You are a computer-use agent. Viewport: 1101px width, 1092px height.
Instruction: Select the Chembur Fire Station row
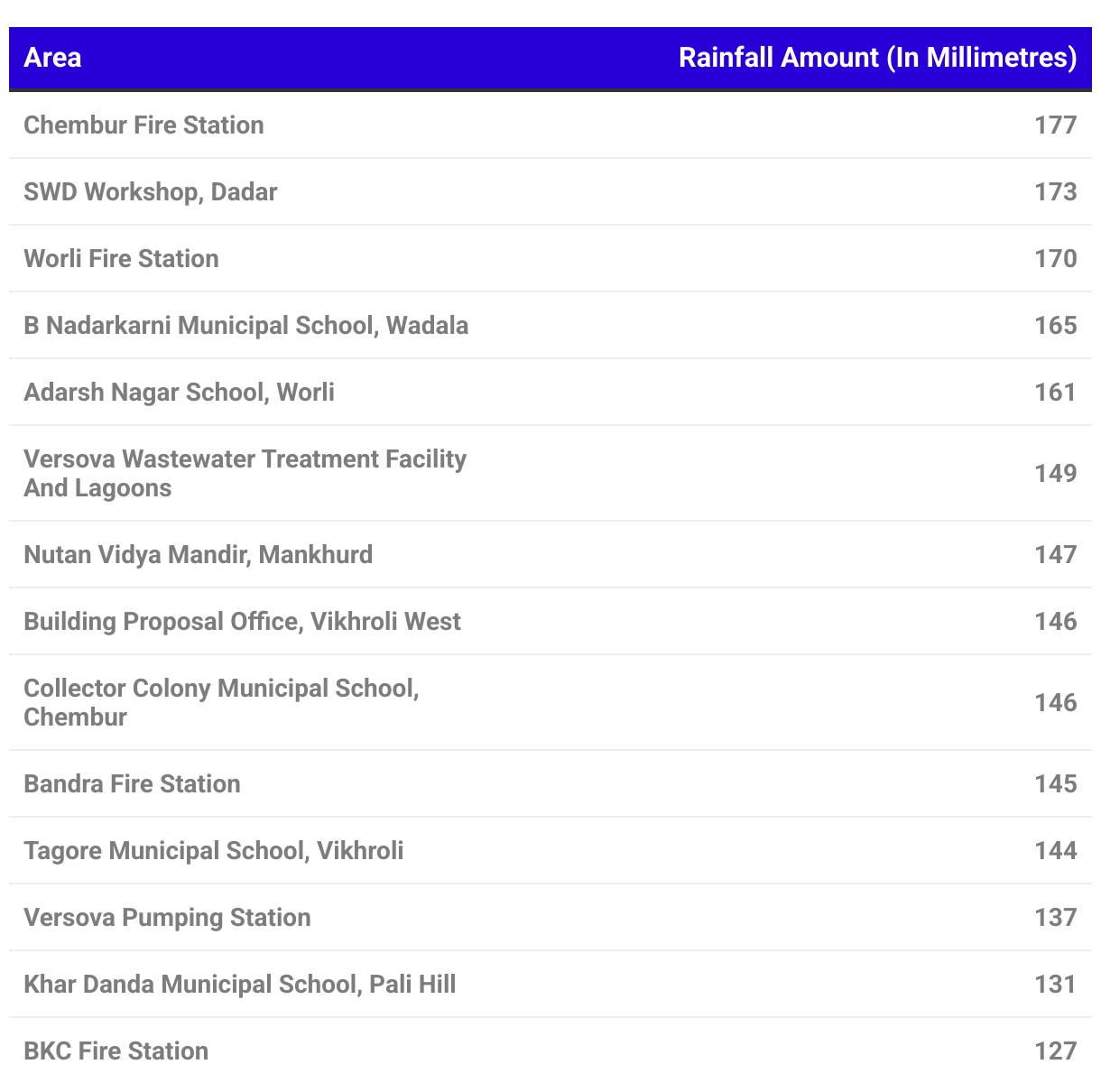[550, 125]
